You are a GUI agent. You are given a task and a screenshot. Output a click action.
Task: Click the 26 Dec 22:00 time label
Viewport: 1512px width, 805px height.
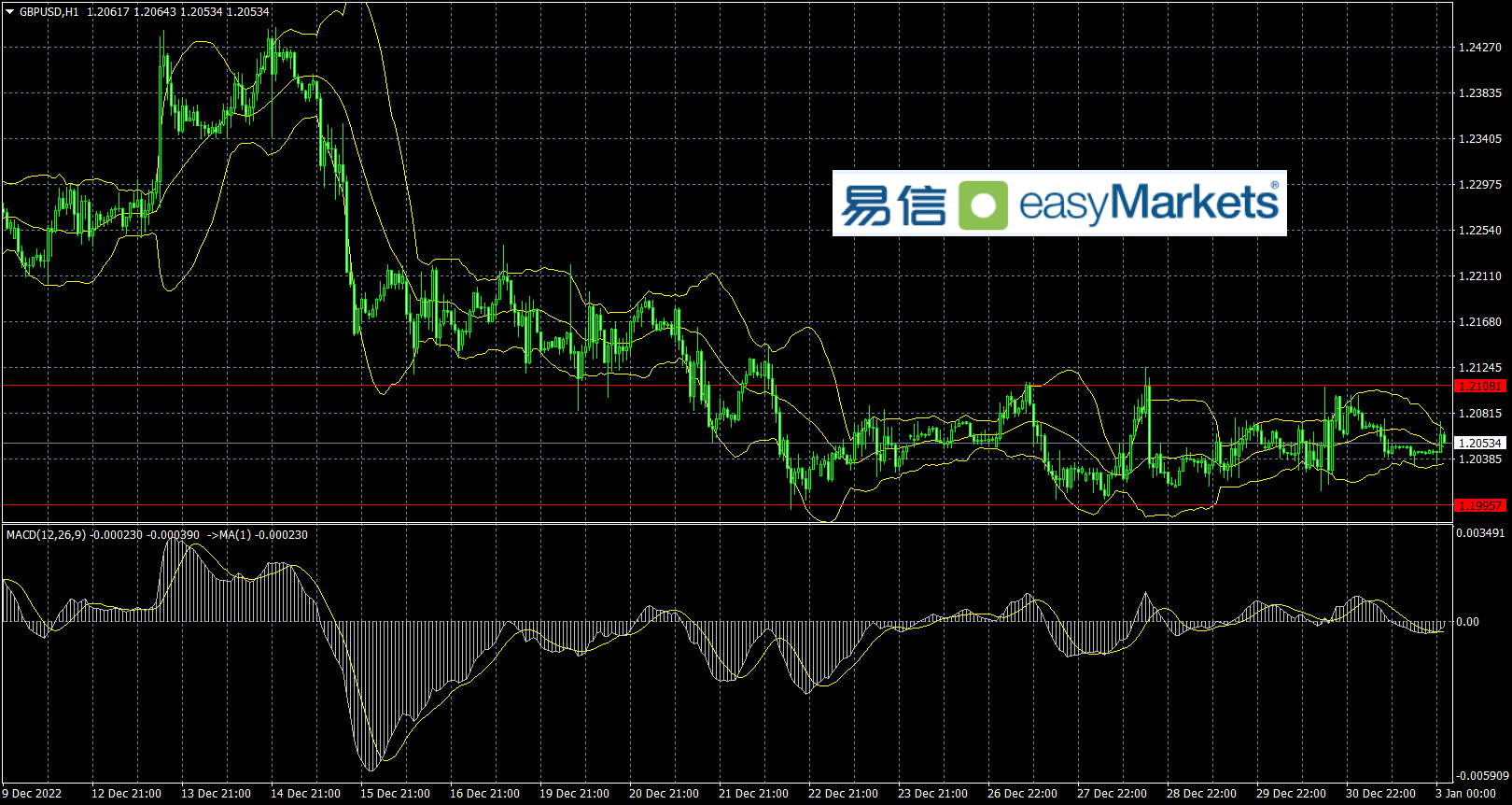tap(1022, 794)
